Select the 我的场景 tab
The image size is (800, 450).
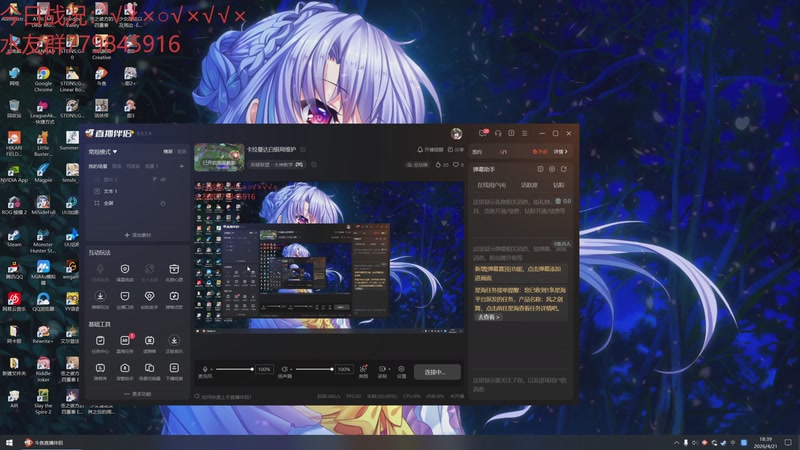pyautogui.click(x=98, y=166)
